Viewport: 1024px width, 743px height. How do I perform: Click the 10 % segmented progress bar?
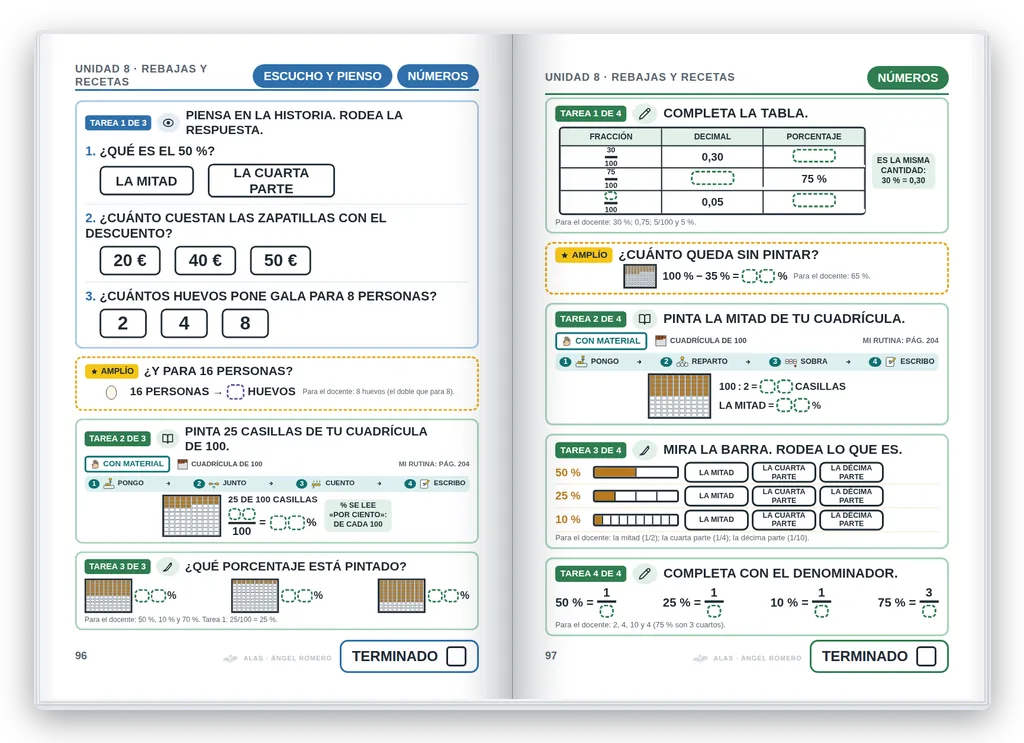(x=635, y=520)
